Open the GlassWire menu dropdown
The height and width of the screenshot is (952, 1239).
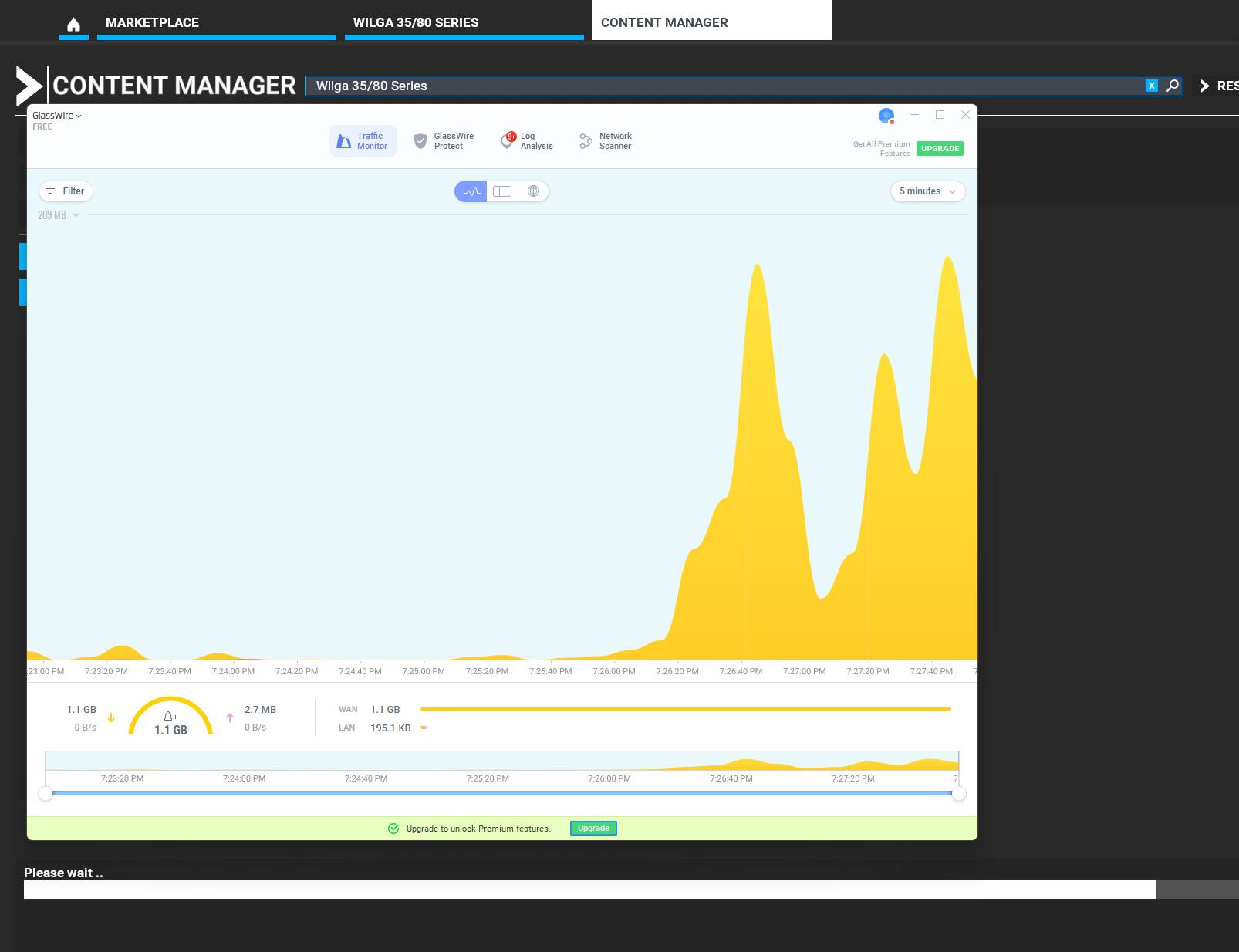57,116
